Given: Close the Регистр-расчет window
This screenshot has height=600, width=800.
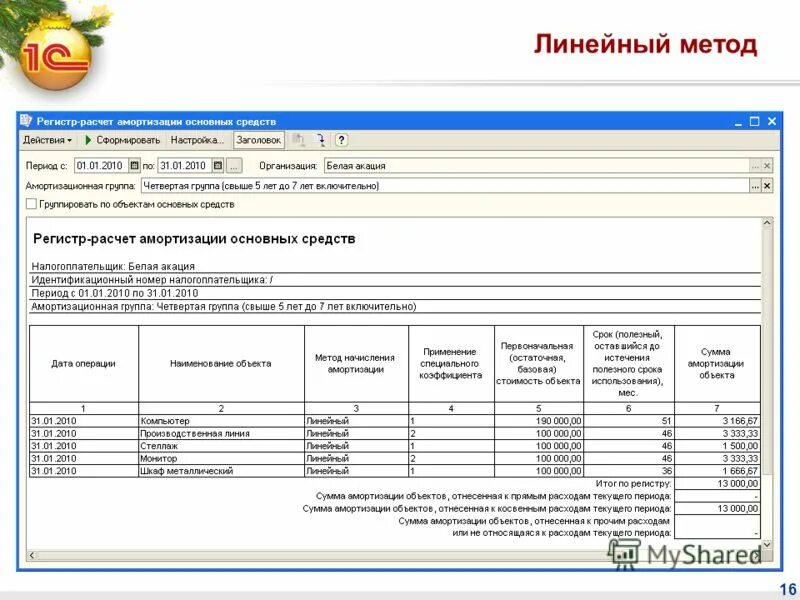Looking at the screenshot, I should tap(771, 121).
